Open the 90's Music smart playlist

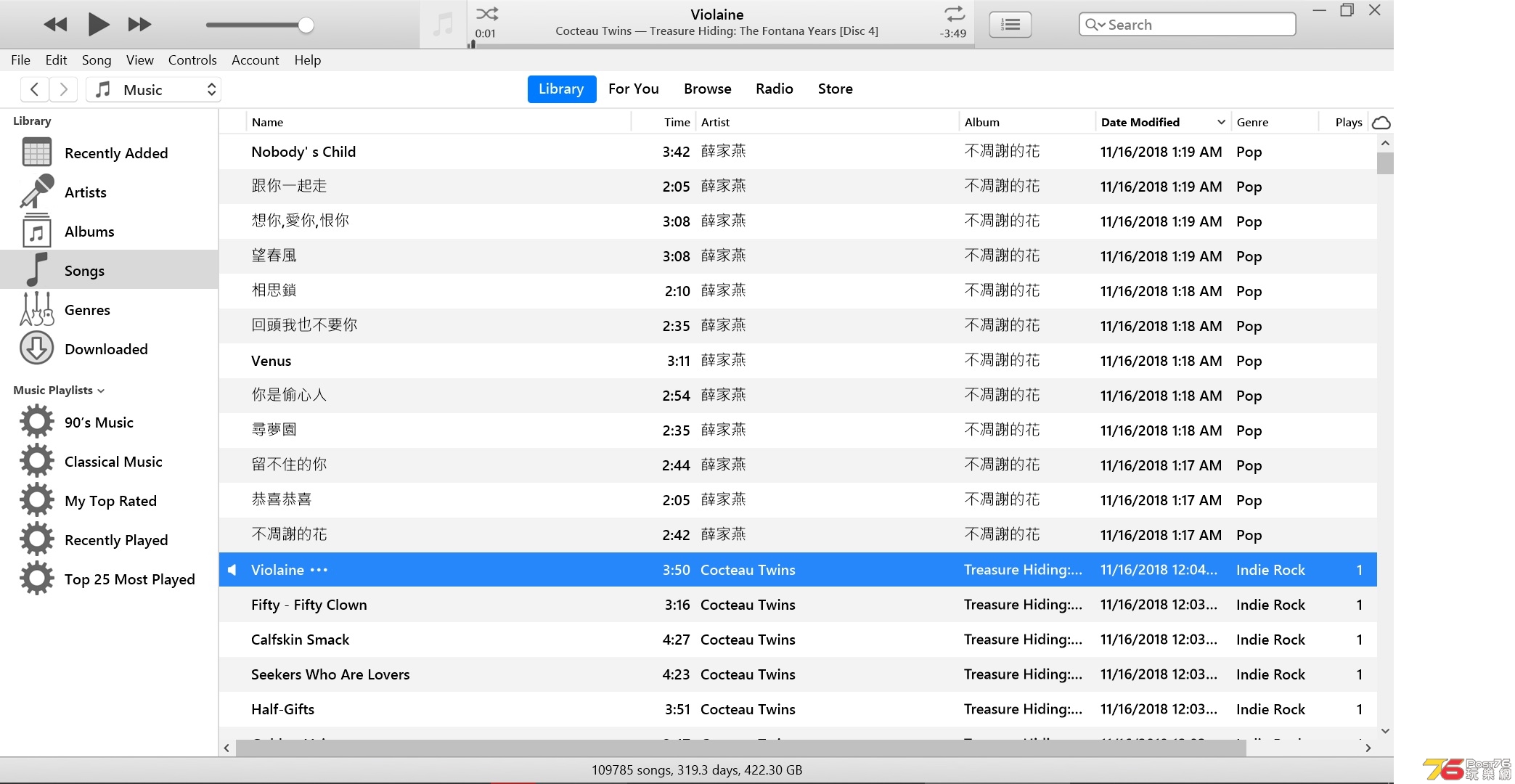pos(109,422)
